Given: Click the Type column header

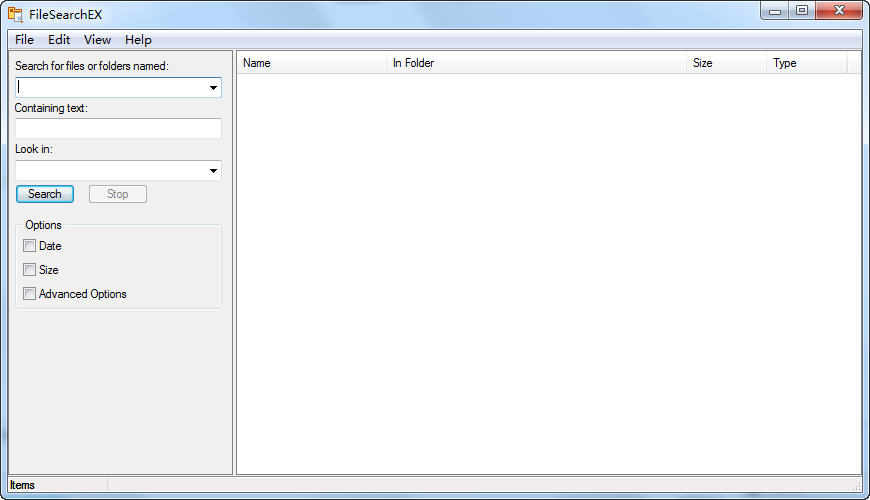Looking at the screenshot, I should 806,63.
